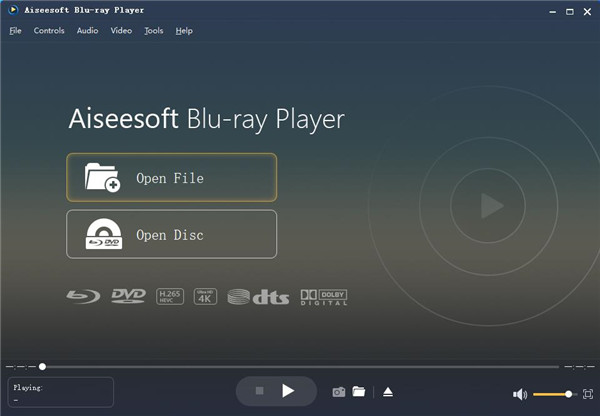600x416 pixels.
Task: Click the volume slider handle
Action: point(569,394)
